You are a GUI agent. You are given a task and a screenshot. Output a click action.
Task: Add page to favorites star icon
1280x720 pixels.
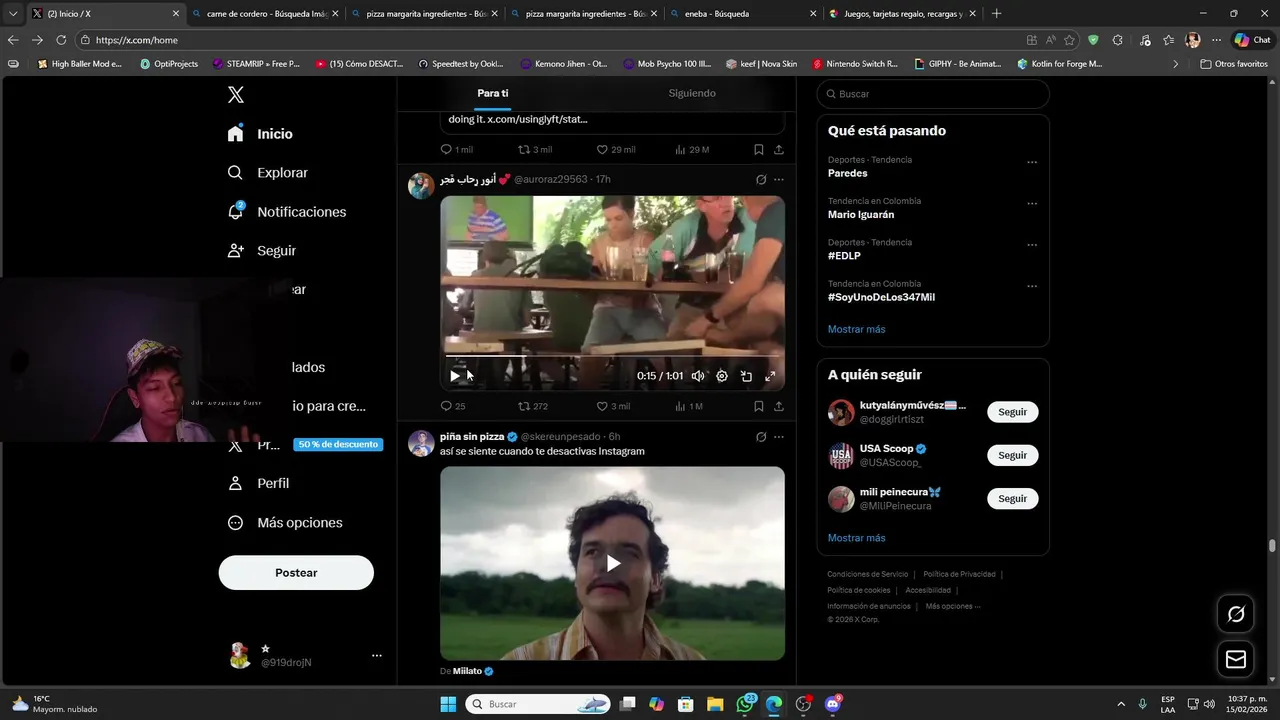1070,40
